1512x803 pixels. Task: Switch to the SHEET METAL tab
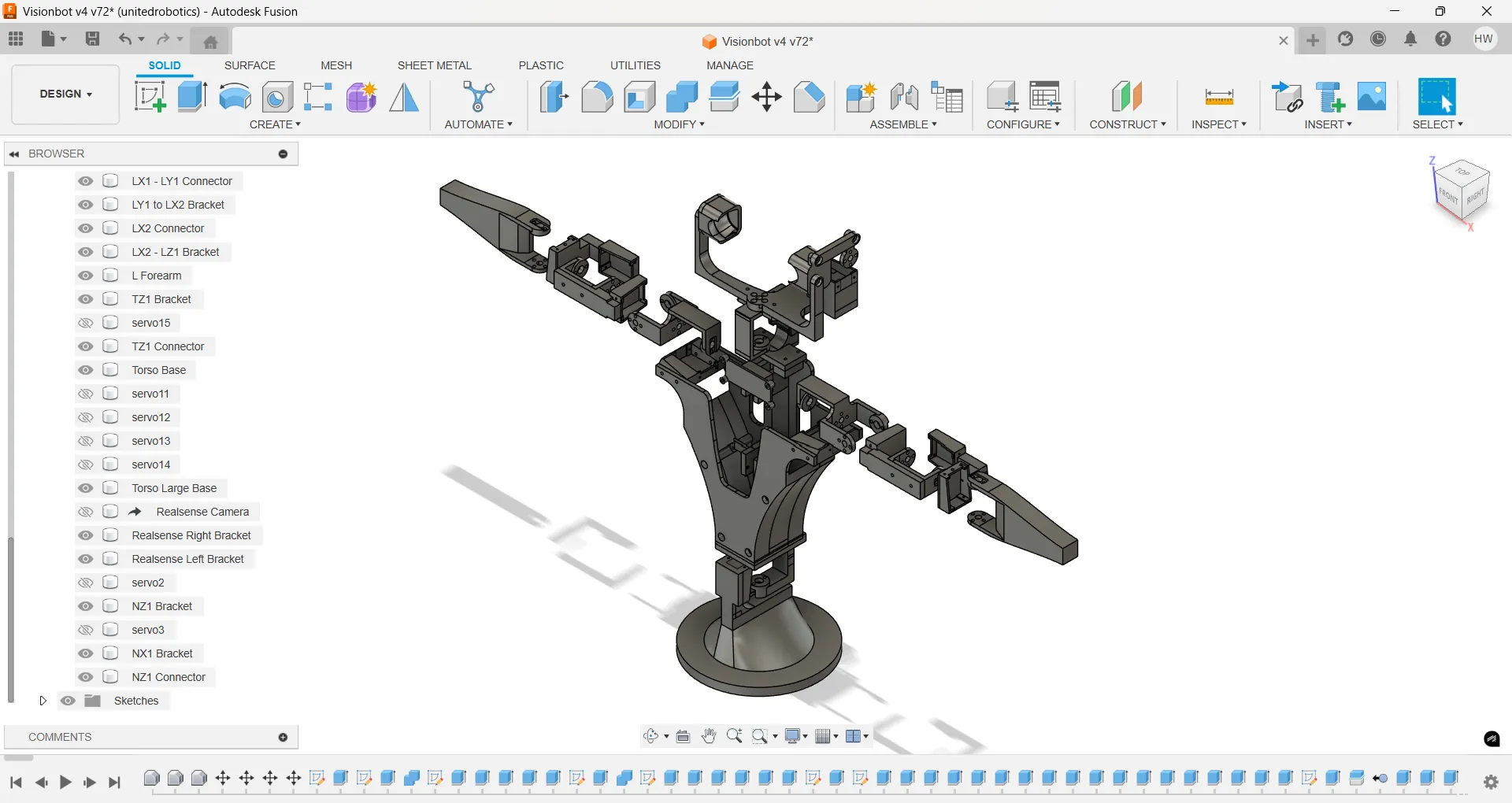[x=434, y=65]
